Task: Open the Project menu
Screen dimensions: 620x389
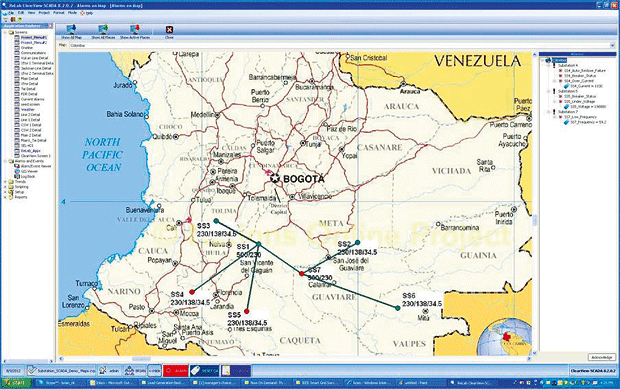Action: click(x=44, y=13)
